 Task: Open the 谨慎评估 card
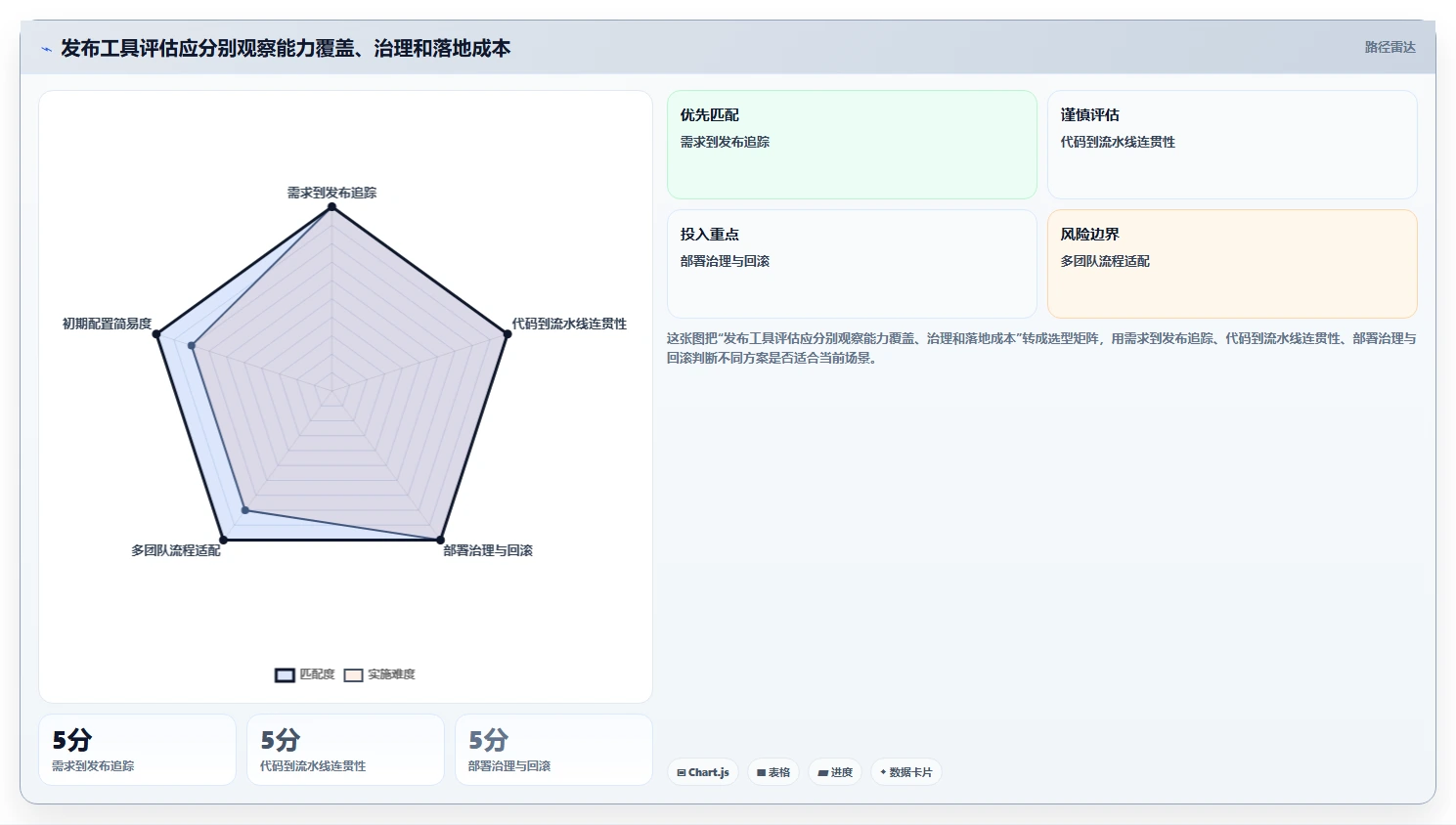(1232, 145)
